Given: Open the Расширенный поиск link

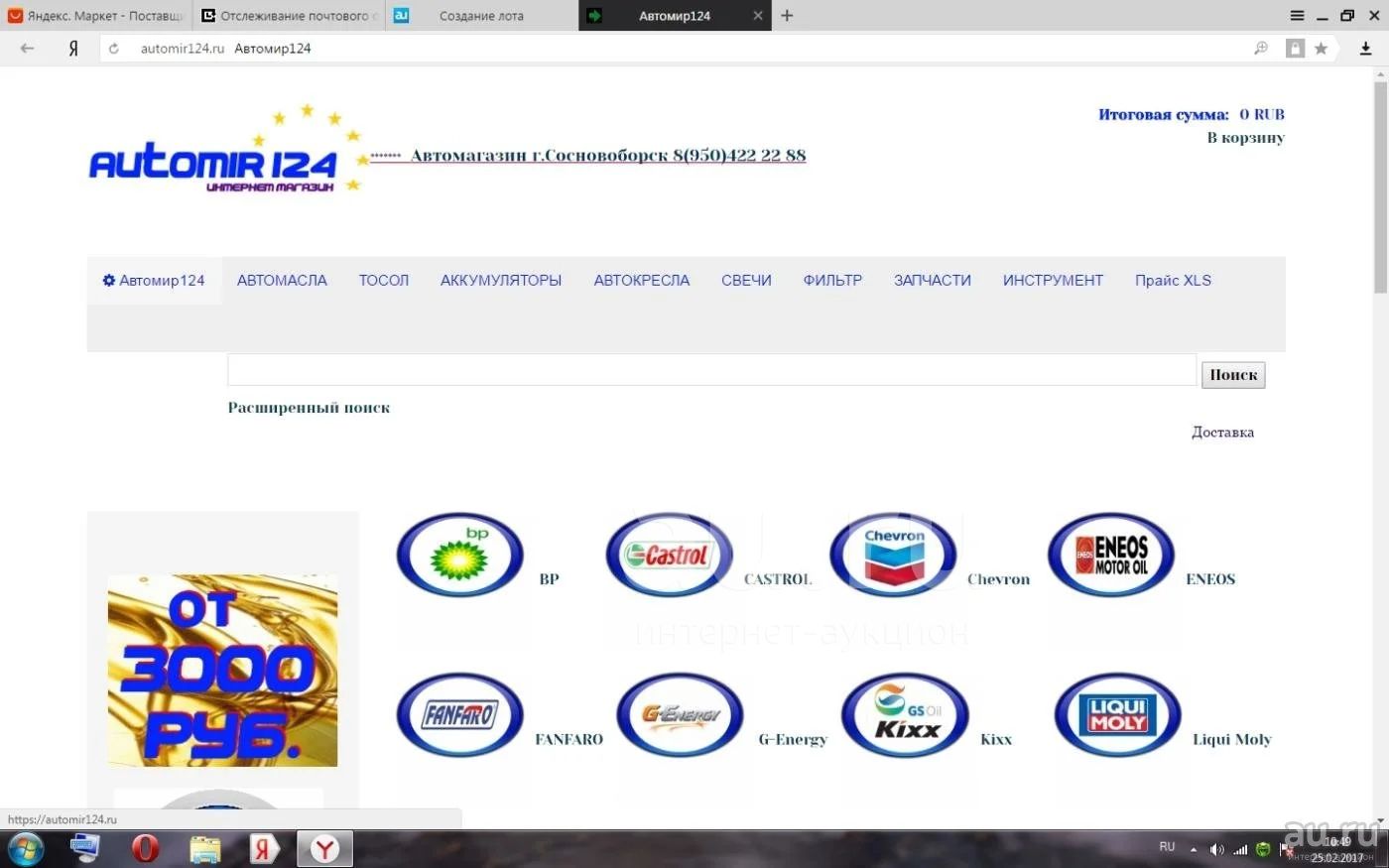Looking at the screenshot, I should pyautogui.click(x=309, y=408).
